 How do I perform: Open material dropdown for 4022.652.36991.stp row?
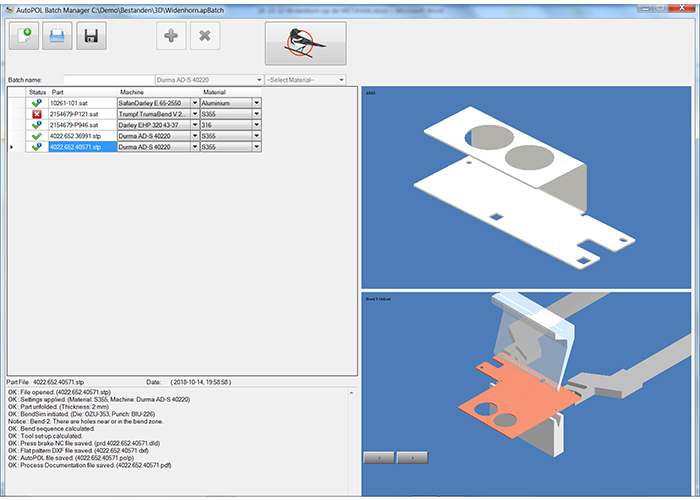tap(256, 136)
